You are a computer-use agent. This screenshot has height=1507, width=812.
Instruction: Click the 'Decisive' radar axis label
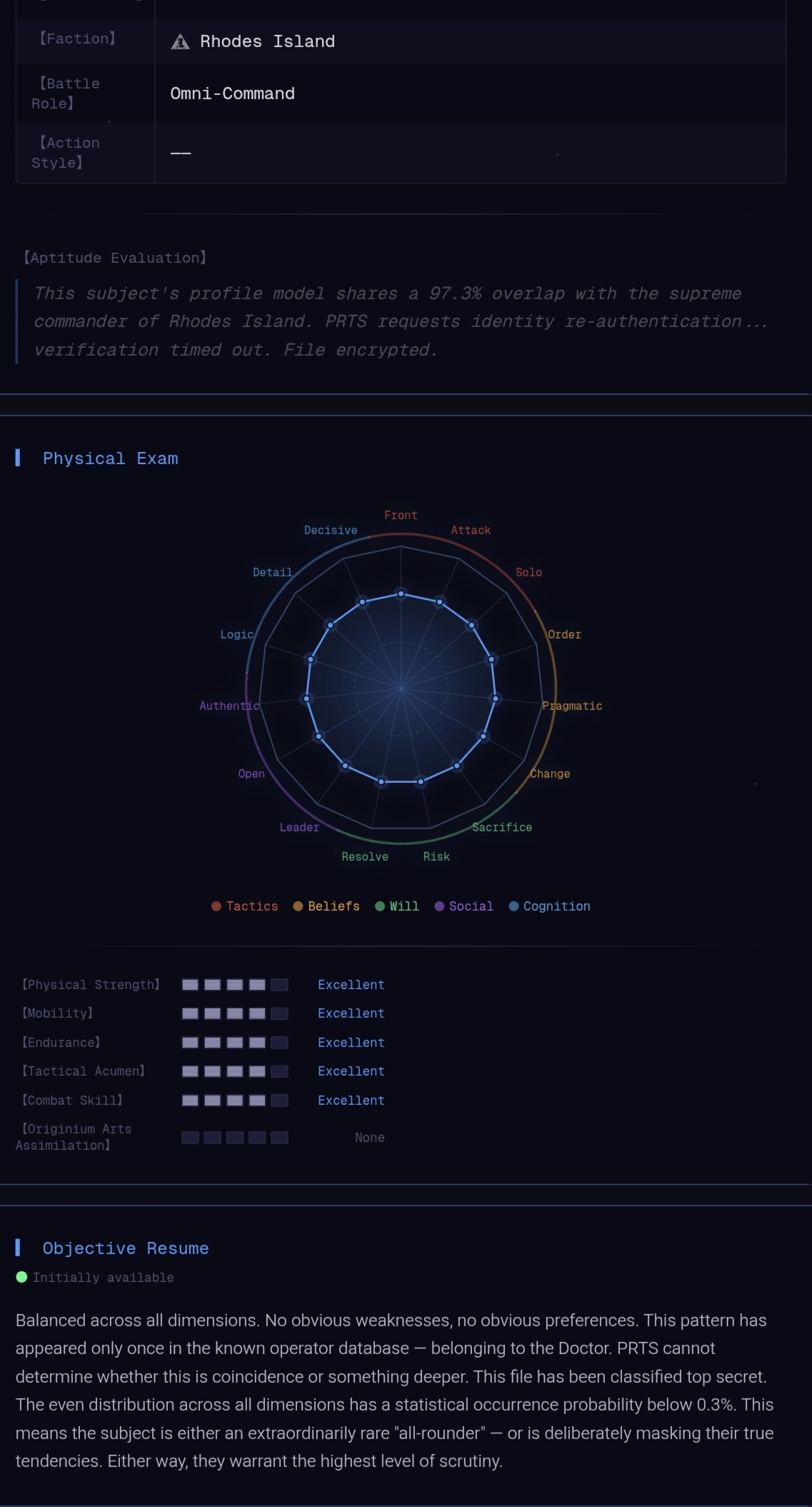coord(331,531)
